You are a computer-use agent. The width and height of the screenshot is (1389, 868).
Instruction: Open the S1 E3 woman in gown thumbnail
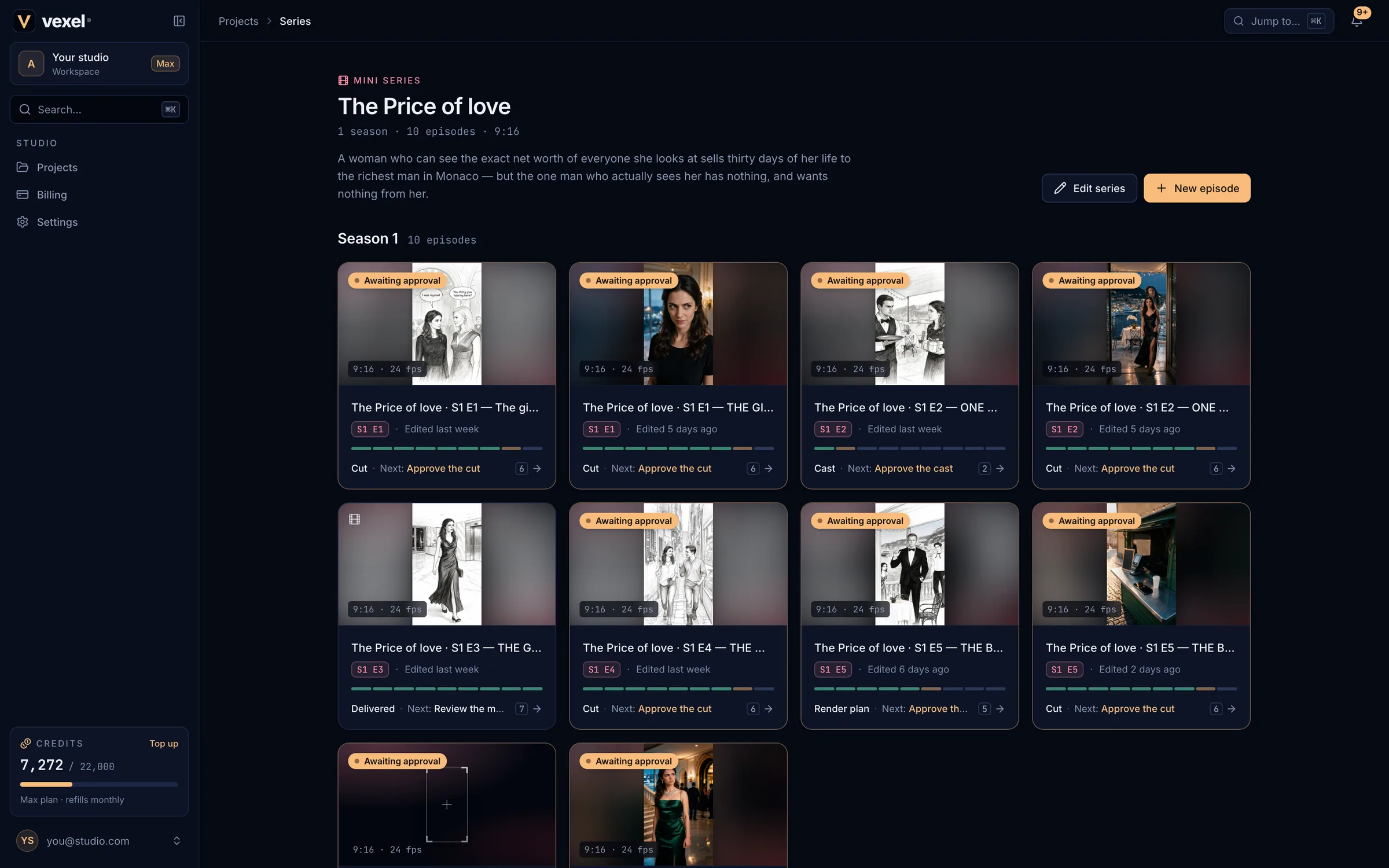(x=447, y=564)
